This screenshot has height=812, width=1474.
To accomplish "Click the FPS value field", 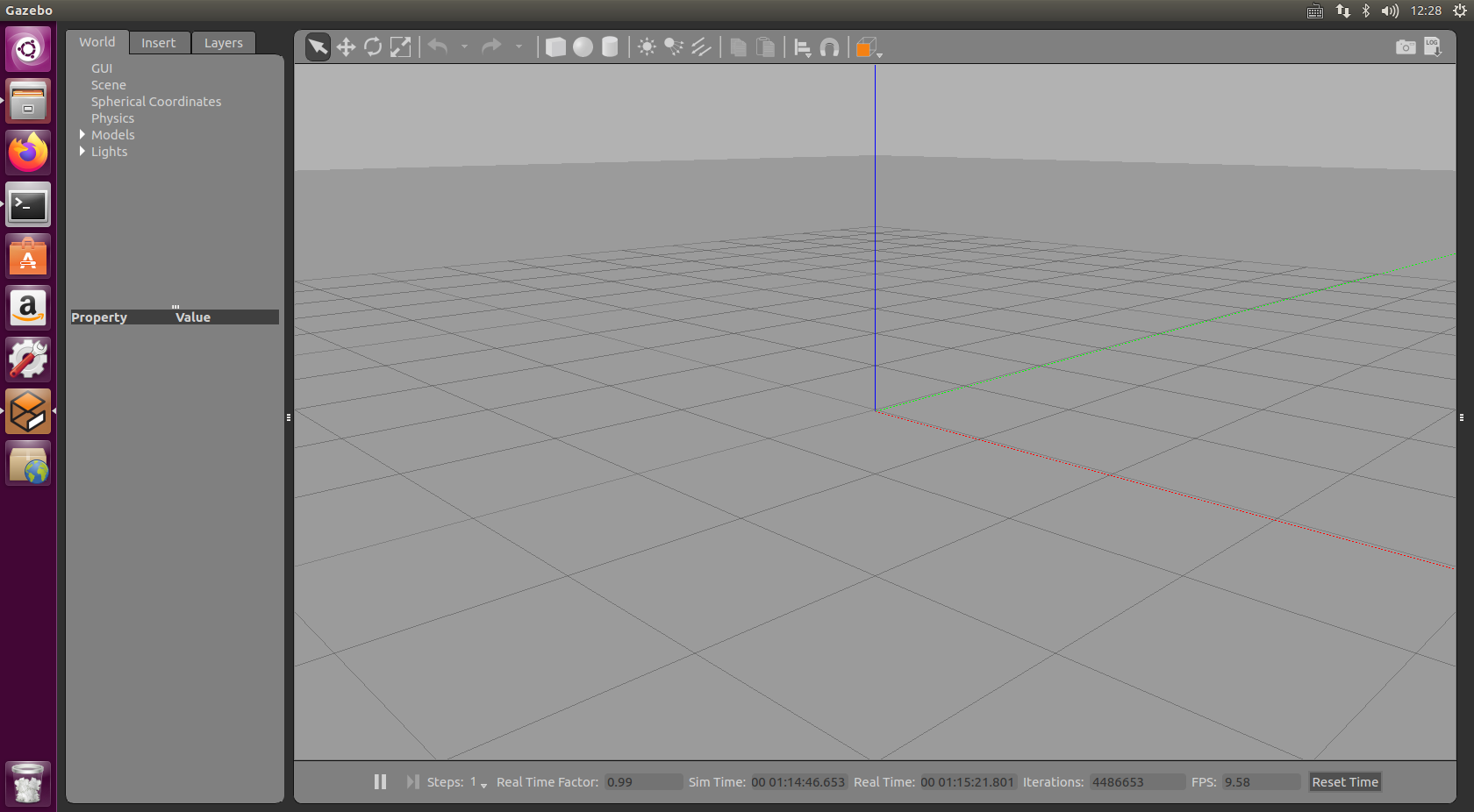I will 1261,782.
